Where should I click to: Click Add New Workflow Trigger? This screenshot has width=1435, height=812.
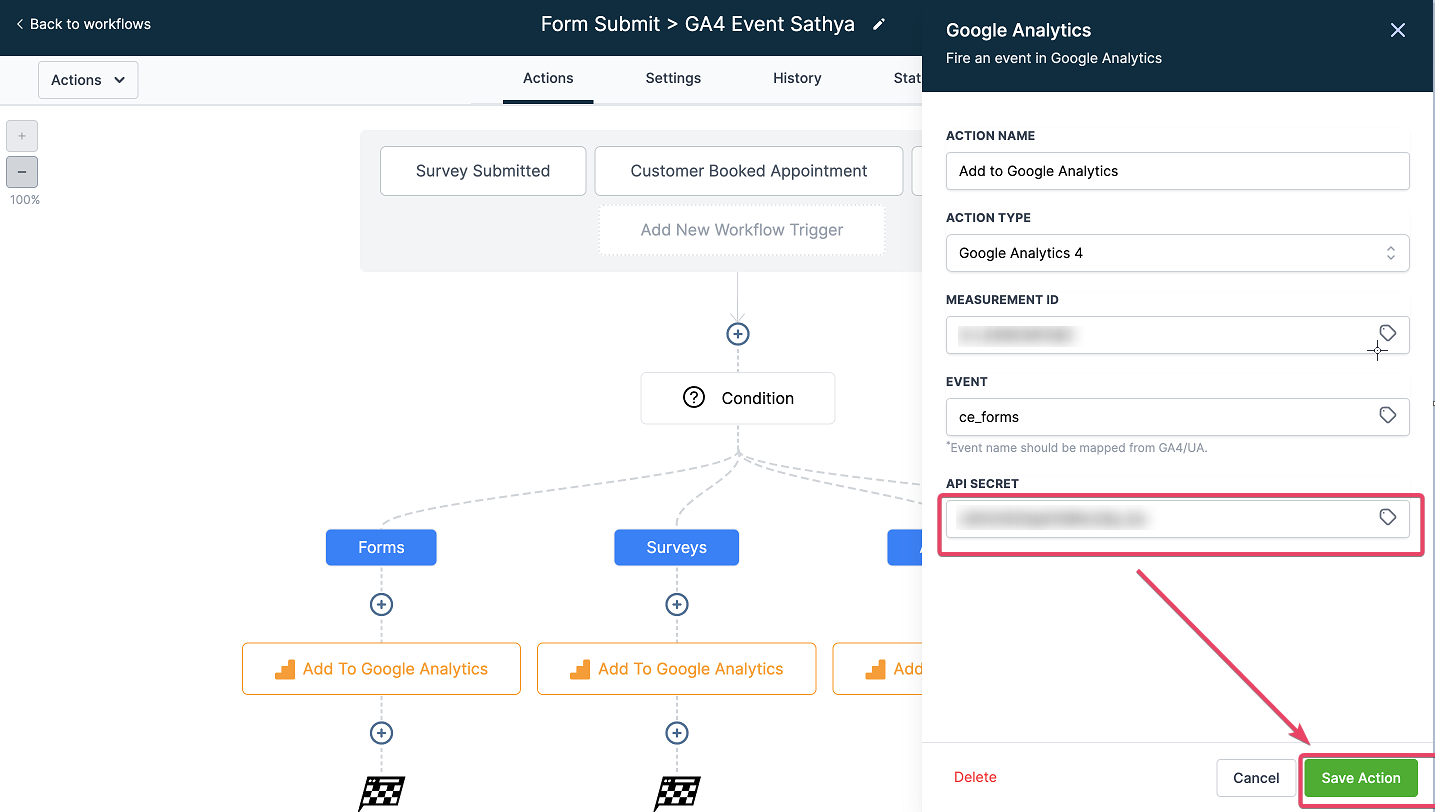[x=742, y=230]
